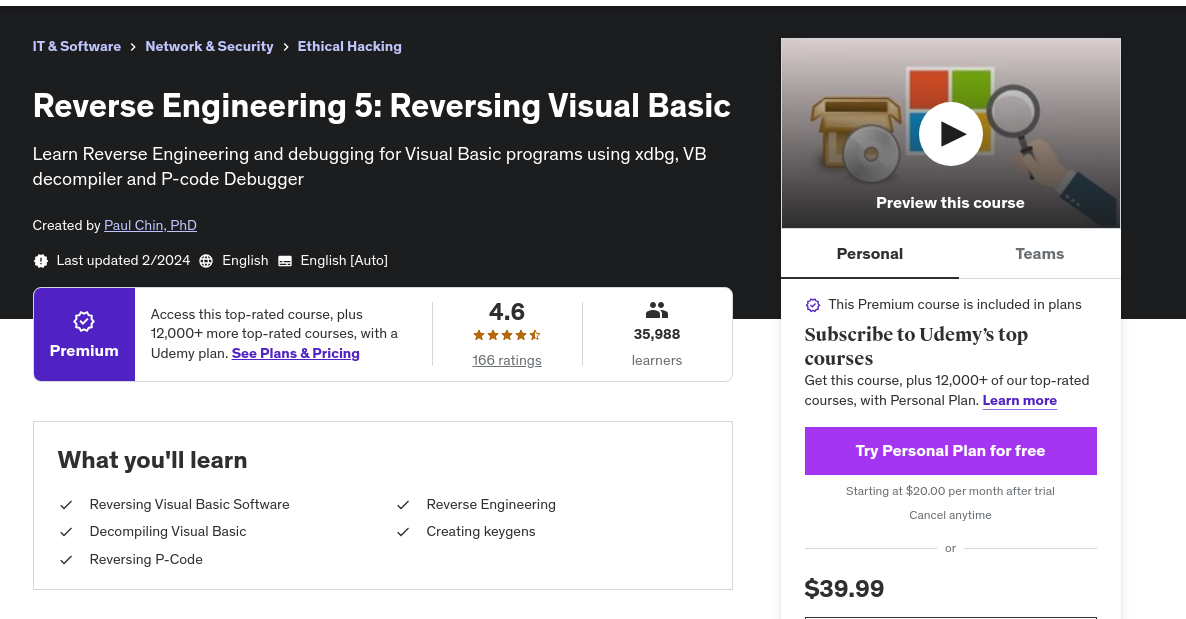Click the 35,988 learners count
Screen dimensions: 1186x619
[x=657, y=334]
